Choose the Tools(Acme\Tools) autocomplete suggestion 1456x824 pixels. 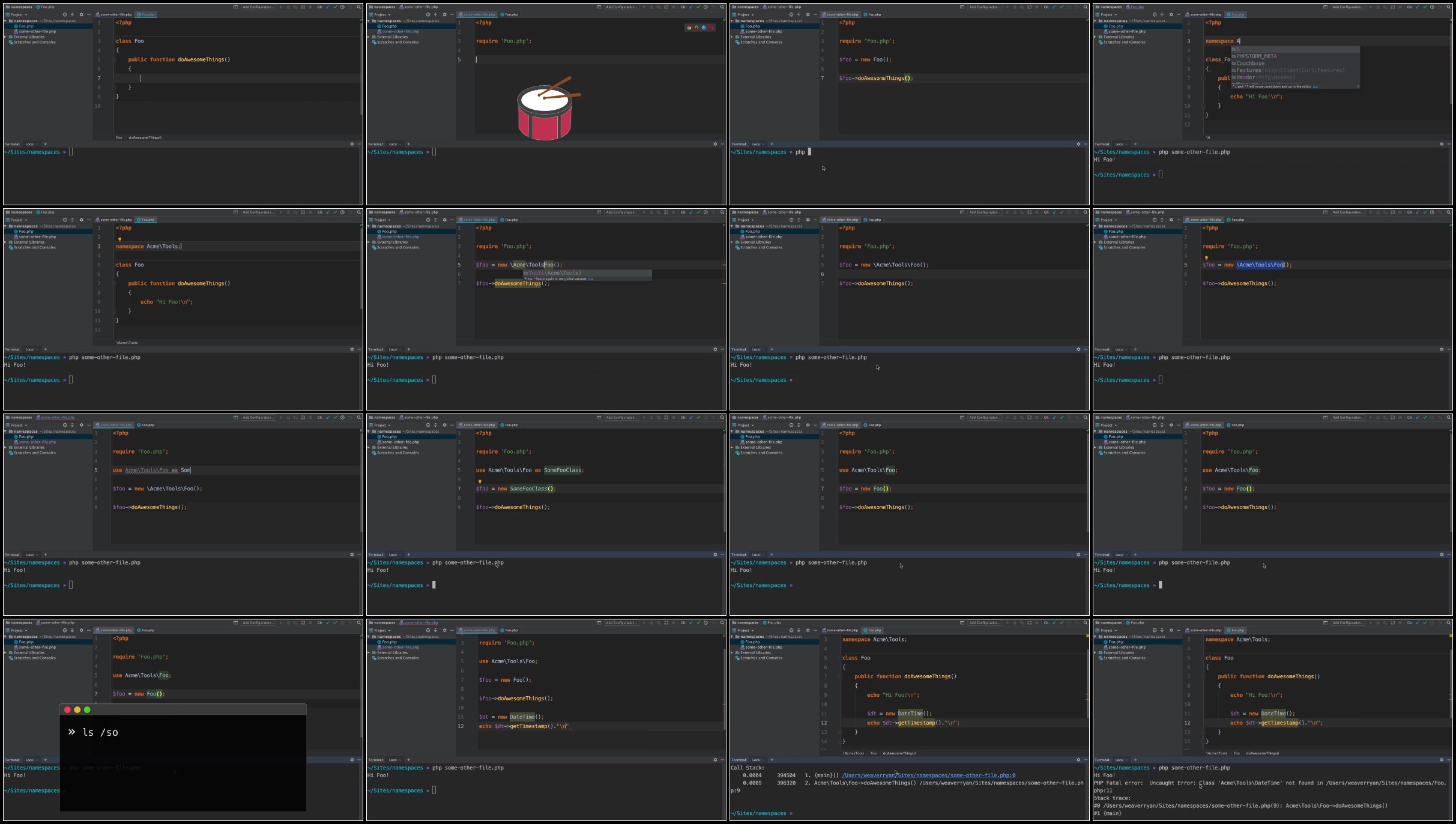coord(554,273)
